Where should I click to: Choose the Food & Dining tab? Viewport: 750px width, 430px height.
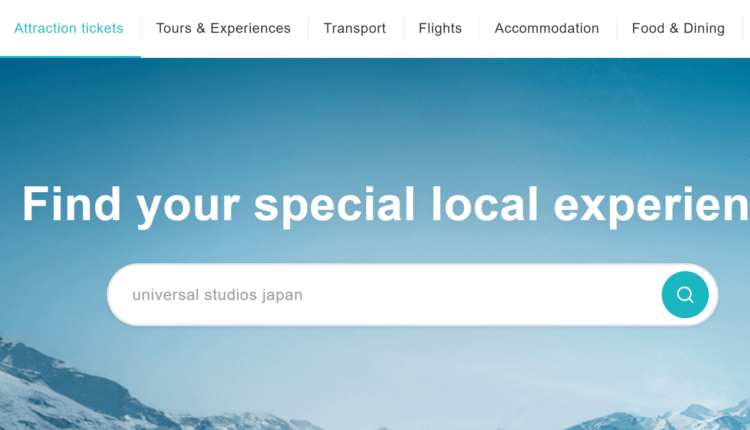tap(678, 28)
